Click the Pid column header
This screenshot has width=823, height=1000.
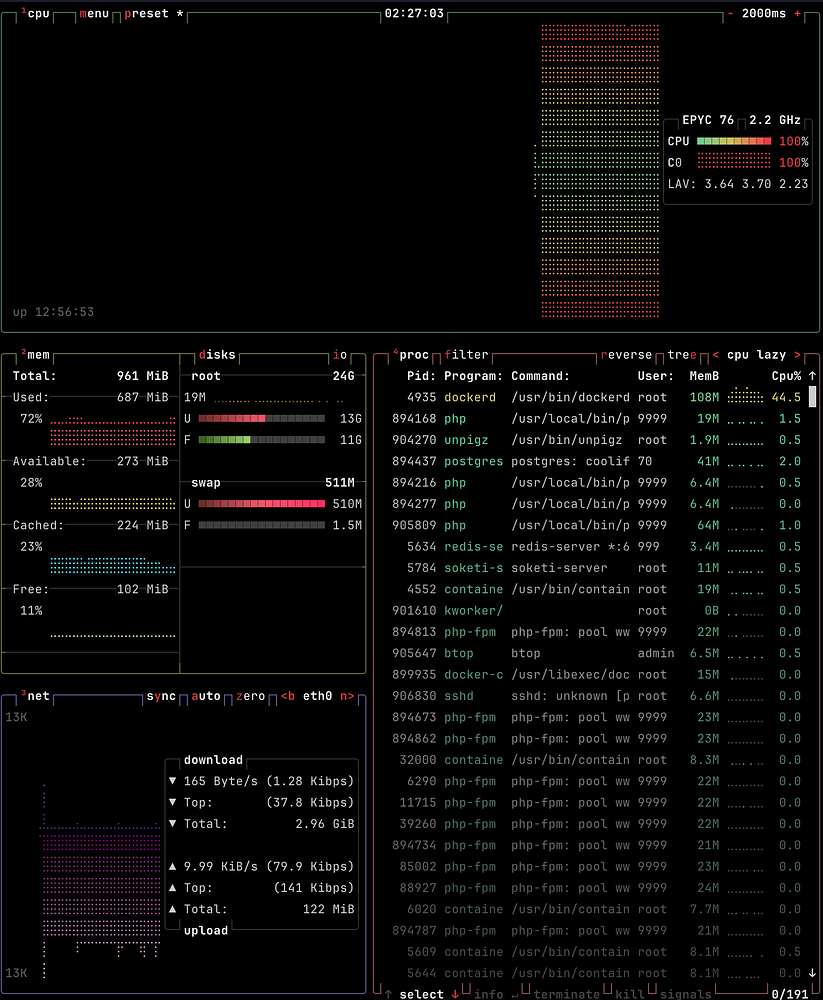[x=422, y=376]
